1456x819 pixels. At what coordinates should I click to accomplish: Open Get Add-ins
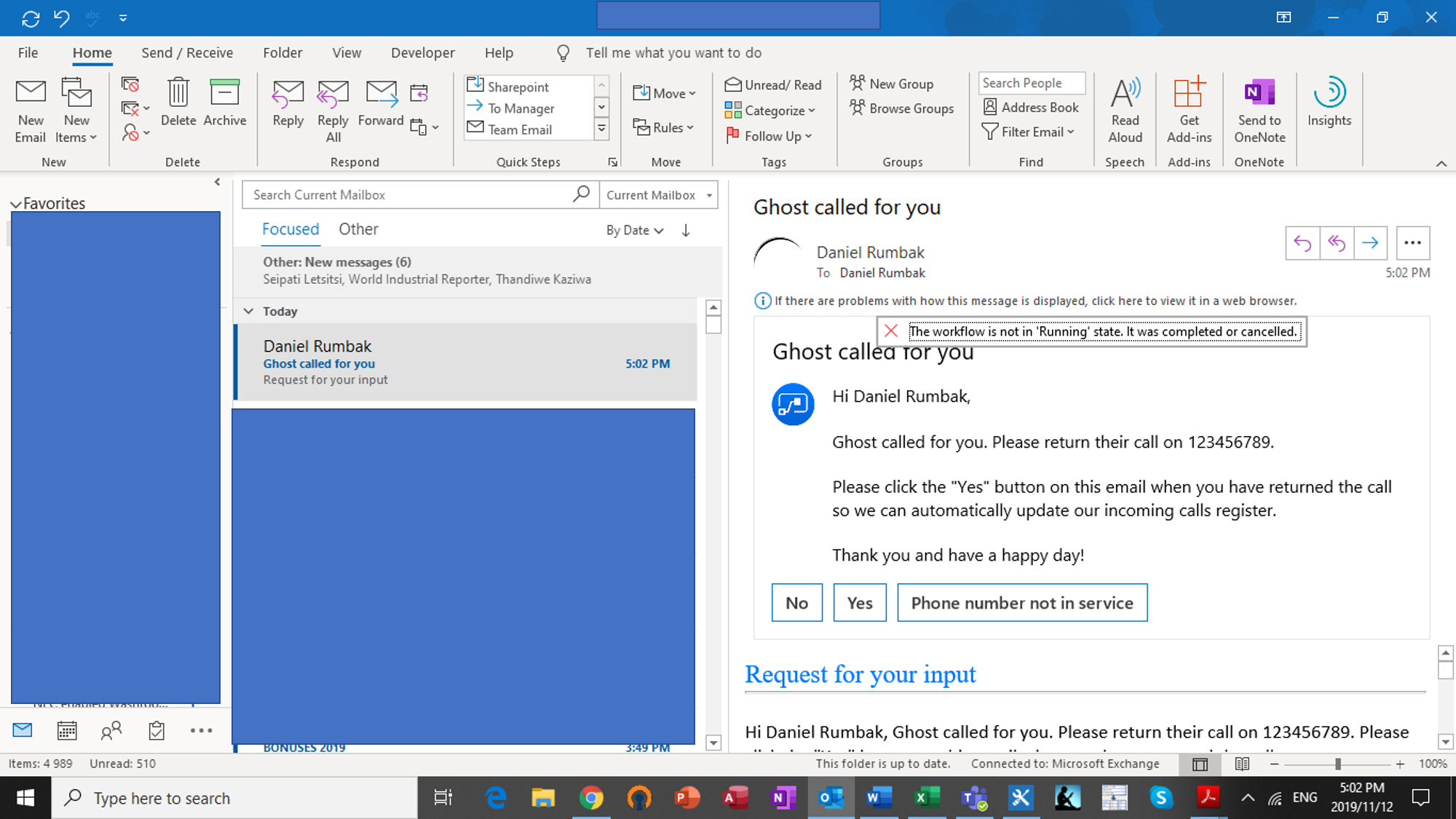(1189, 110)
